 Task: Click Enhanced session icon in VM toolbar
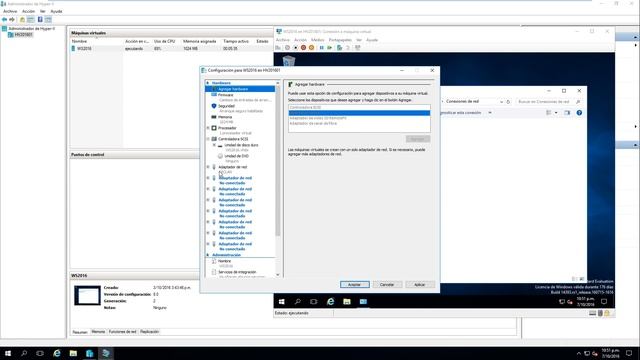358,48
